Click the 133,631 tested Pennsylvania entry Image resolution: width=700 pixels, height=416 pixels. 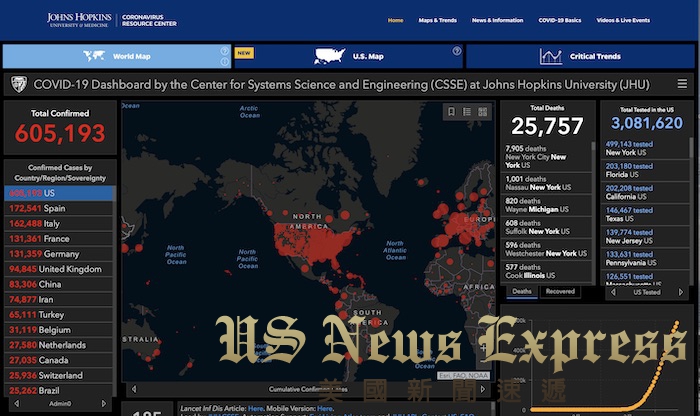645,258
